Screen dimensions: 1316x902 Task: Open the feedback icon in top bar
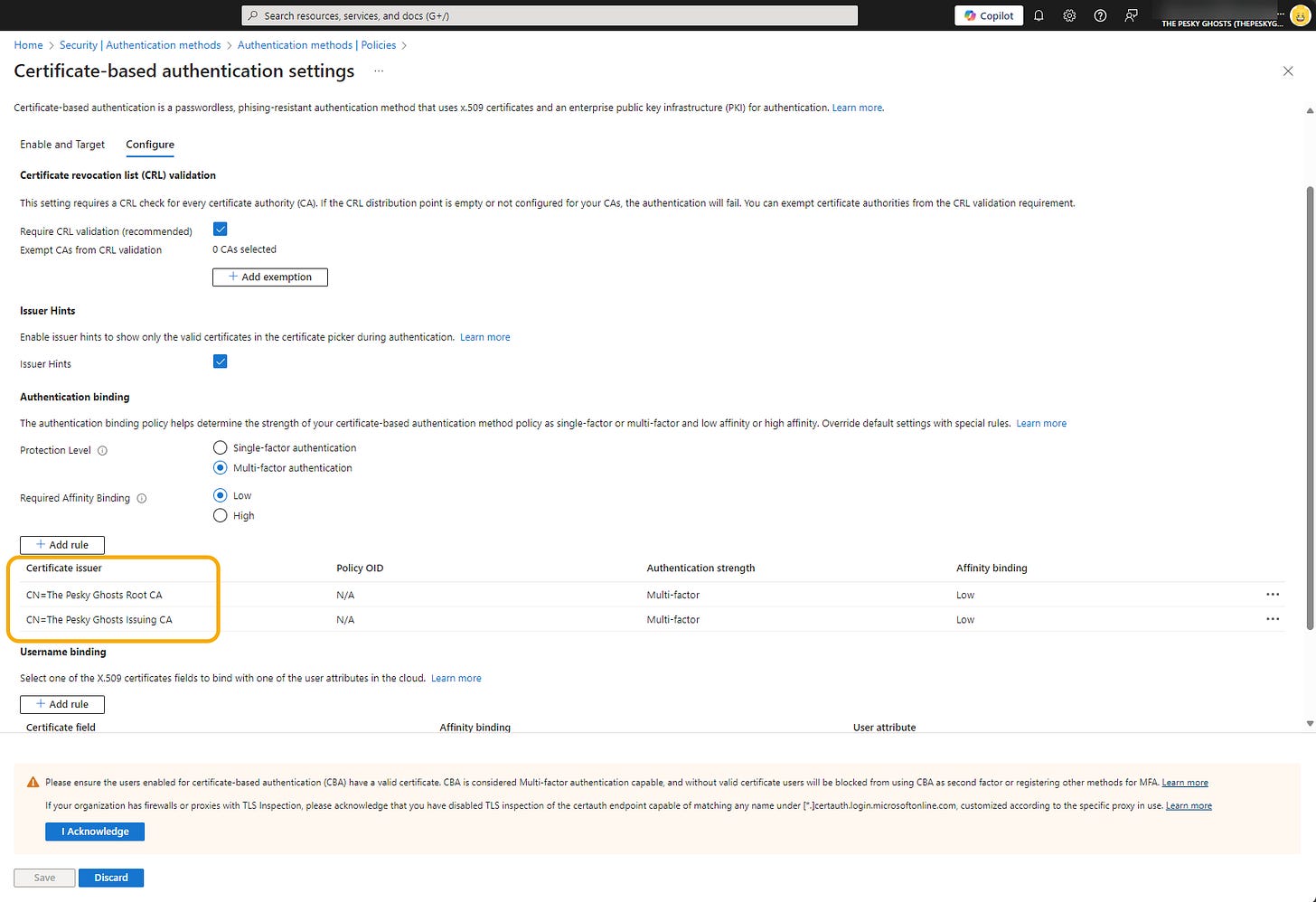tap(1131, 15)
